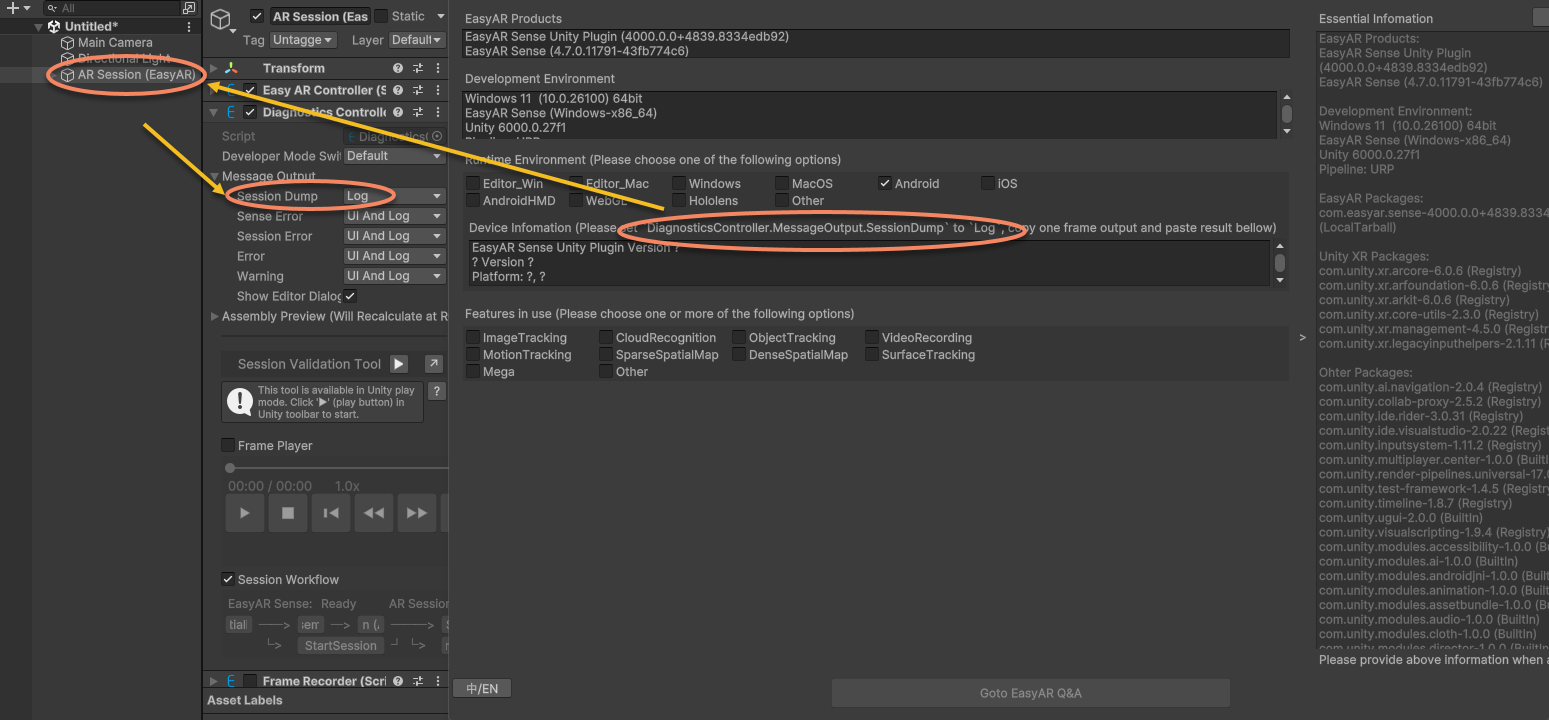1549x720 pixels.
Task: Click the Session Validation Tool pop-out arrow icon
Action: click(433, 364)
